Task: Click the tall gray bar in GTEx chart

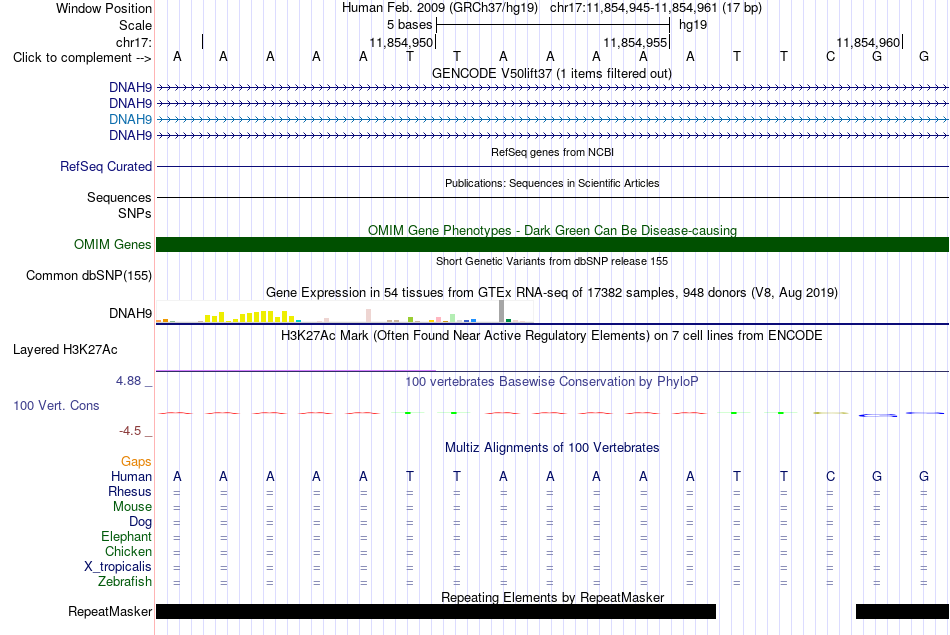Action: (x=502, y=311)
